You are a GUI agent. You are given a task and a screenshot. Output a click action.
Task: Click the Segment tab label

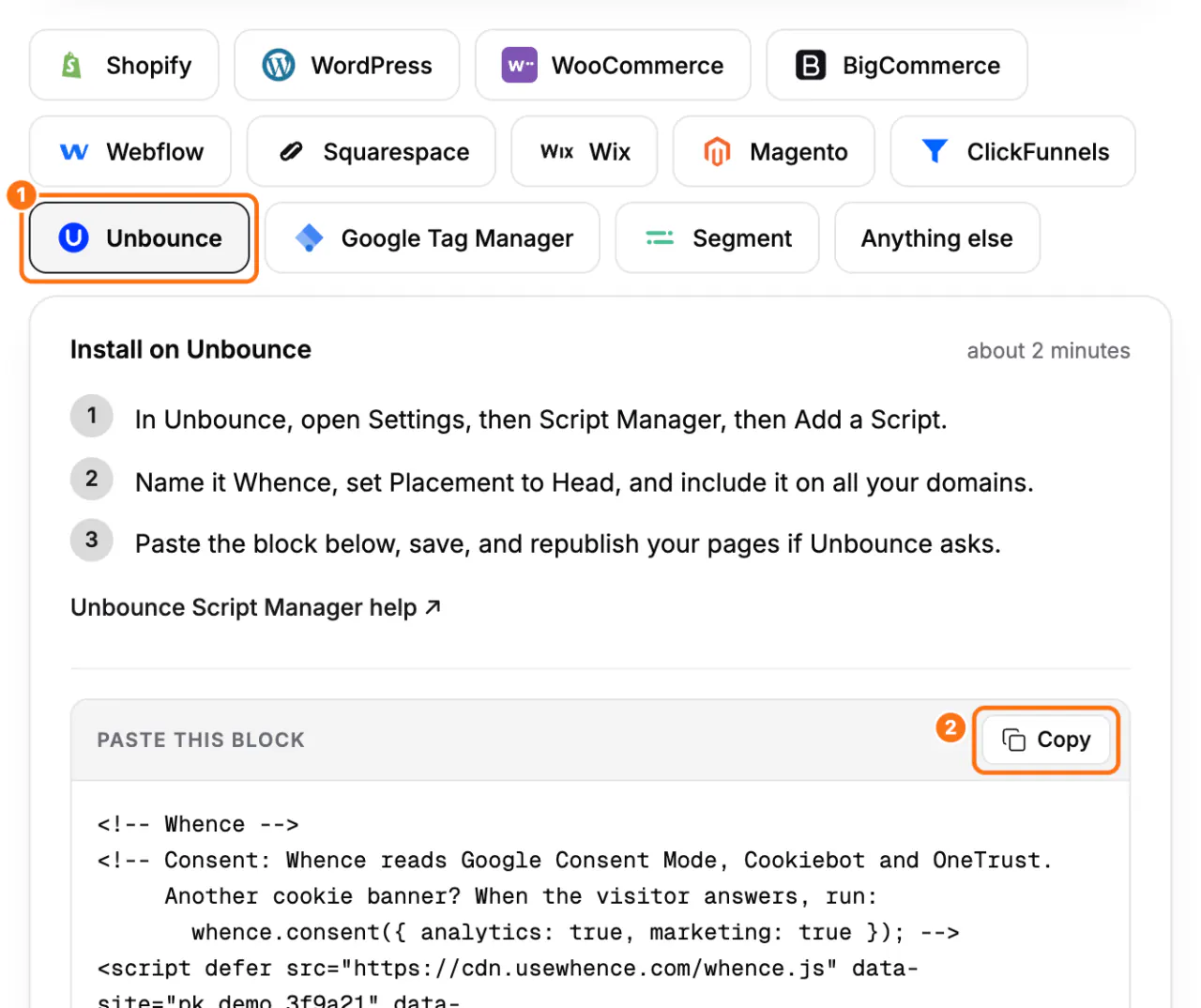(742, 238)
